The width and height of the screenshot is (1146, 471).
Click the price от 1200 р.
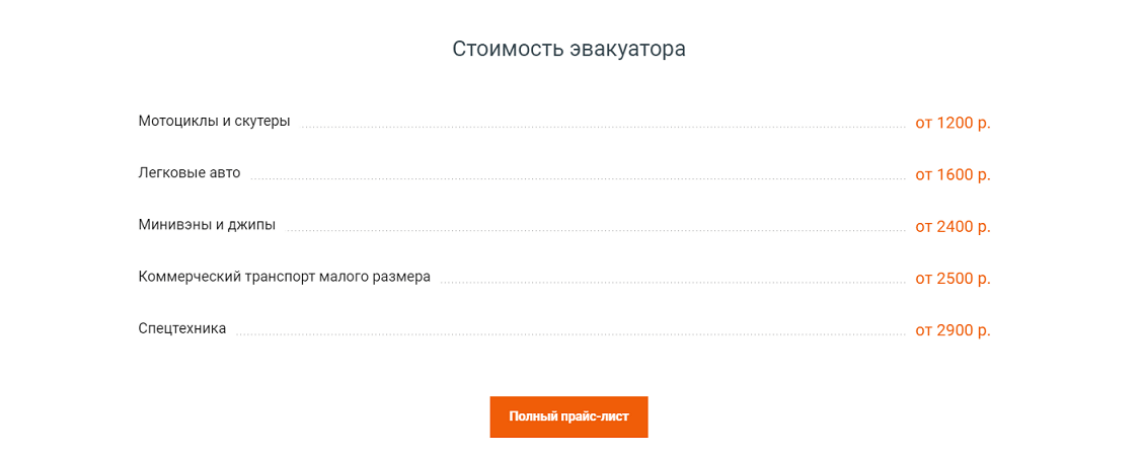point(953,123)
